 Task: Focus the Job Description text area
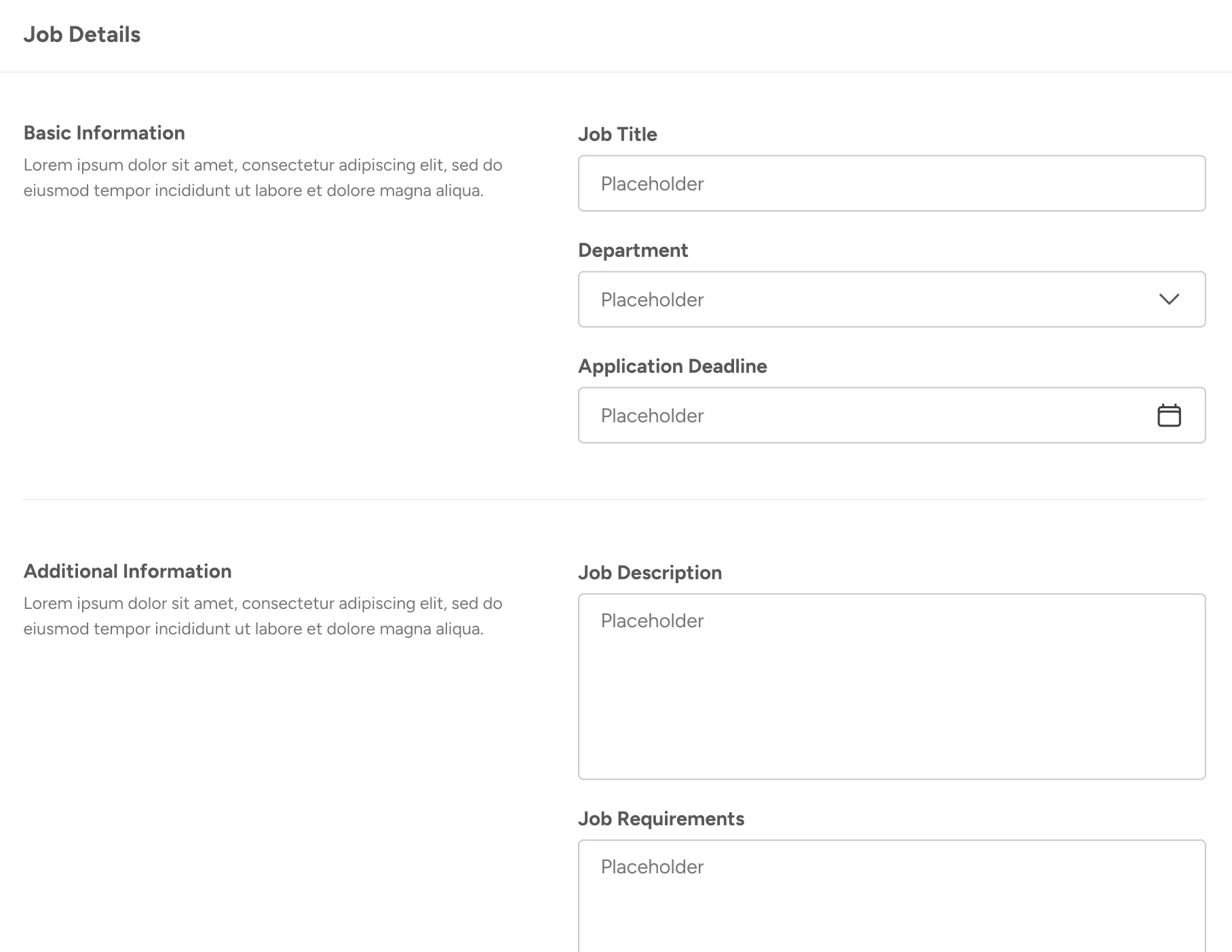click(x=891, y=686)
